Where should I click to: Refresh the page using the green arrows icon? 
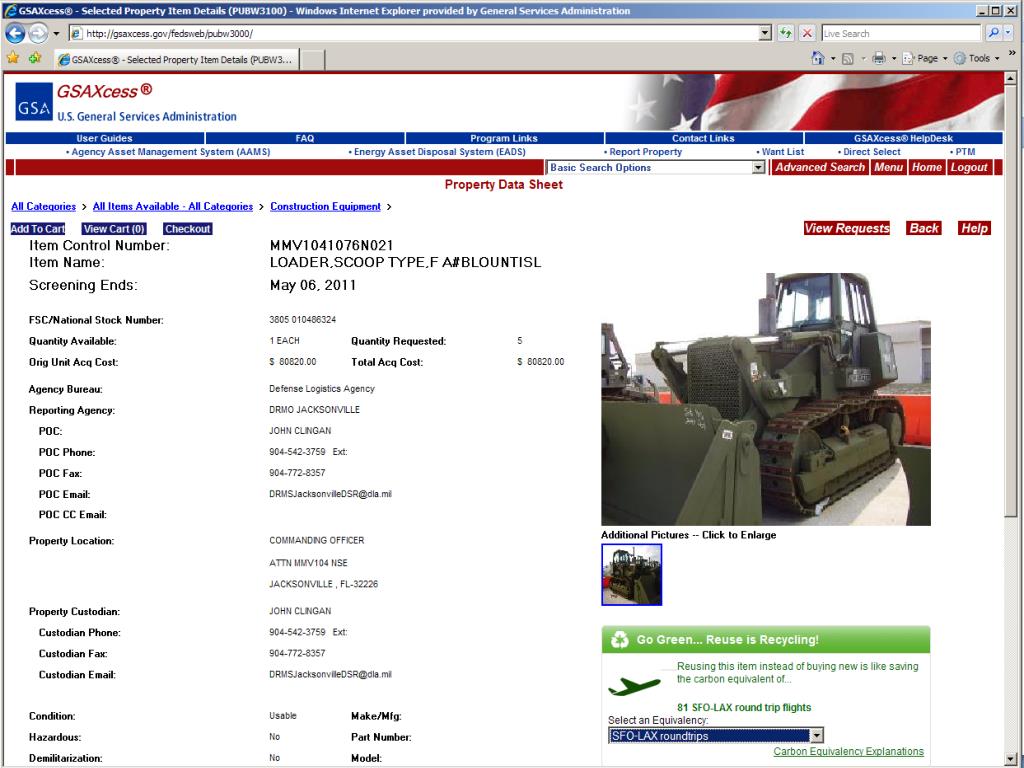pyautogui.click(x=786, y=33)
